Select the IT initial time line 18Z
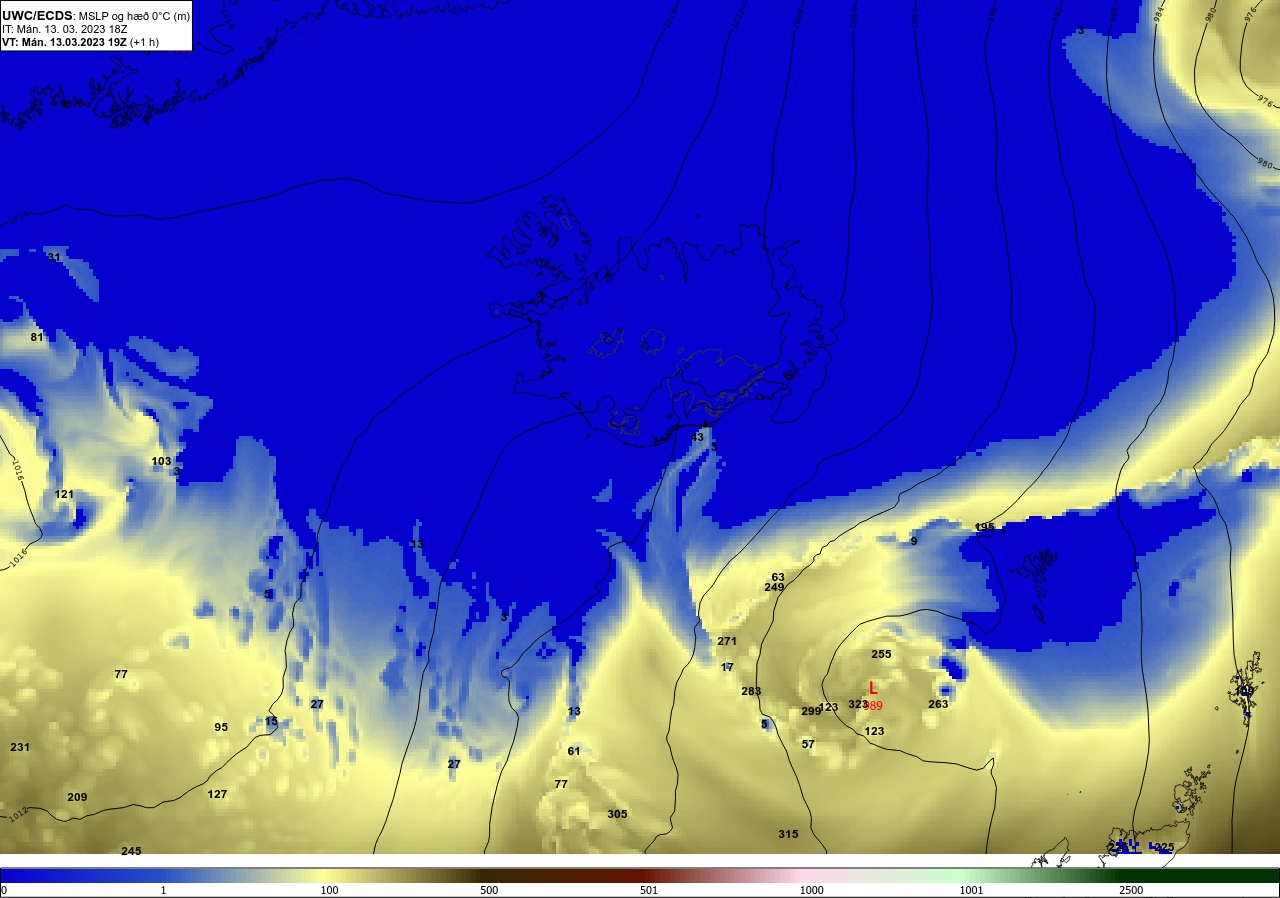This screenshot has height=898, width=1280. tap(64, 29)
